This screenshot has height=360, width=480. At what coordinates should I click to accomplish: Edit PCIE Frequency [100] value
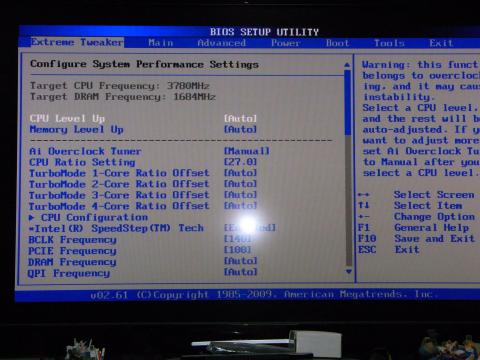[x=237, y=250]
